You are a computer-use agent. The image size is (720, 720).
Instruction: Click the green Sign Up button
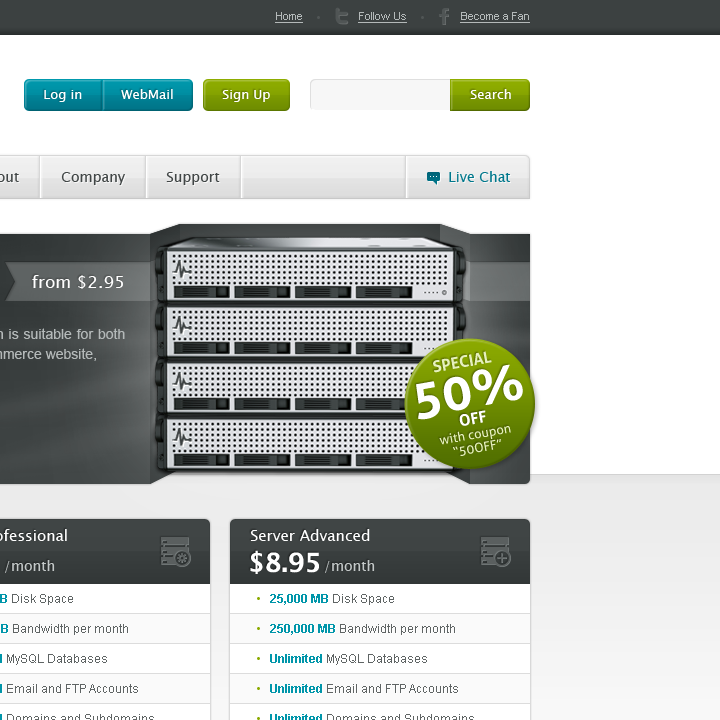pyautogui.click(x=246, y=95)
